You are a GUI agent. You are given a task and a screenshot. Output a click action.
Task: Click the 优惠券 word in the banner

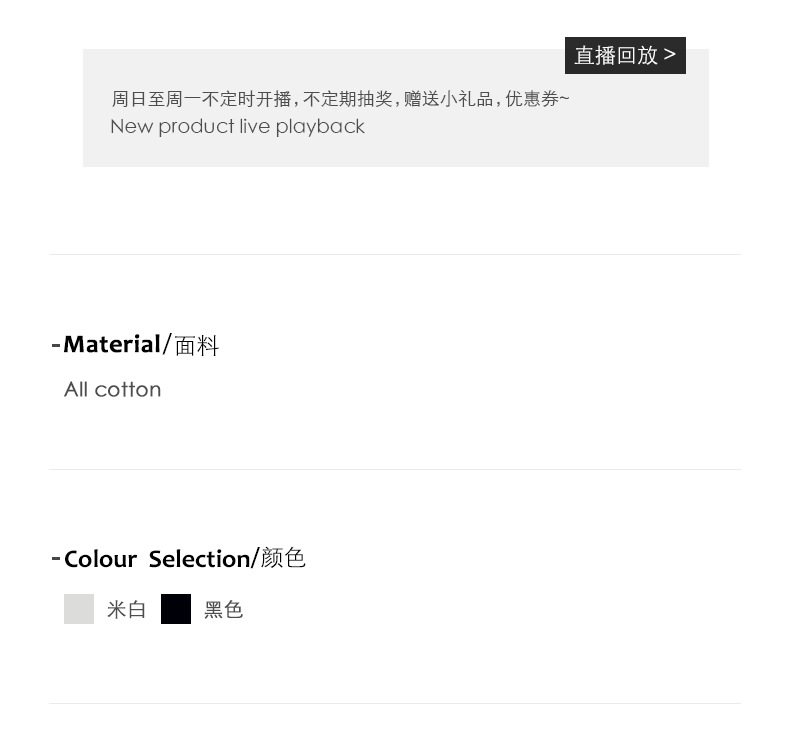[534, 99]
